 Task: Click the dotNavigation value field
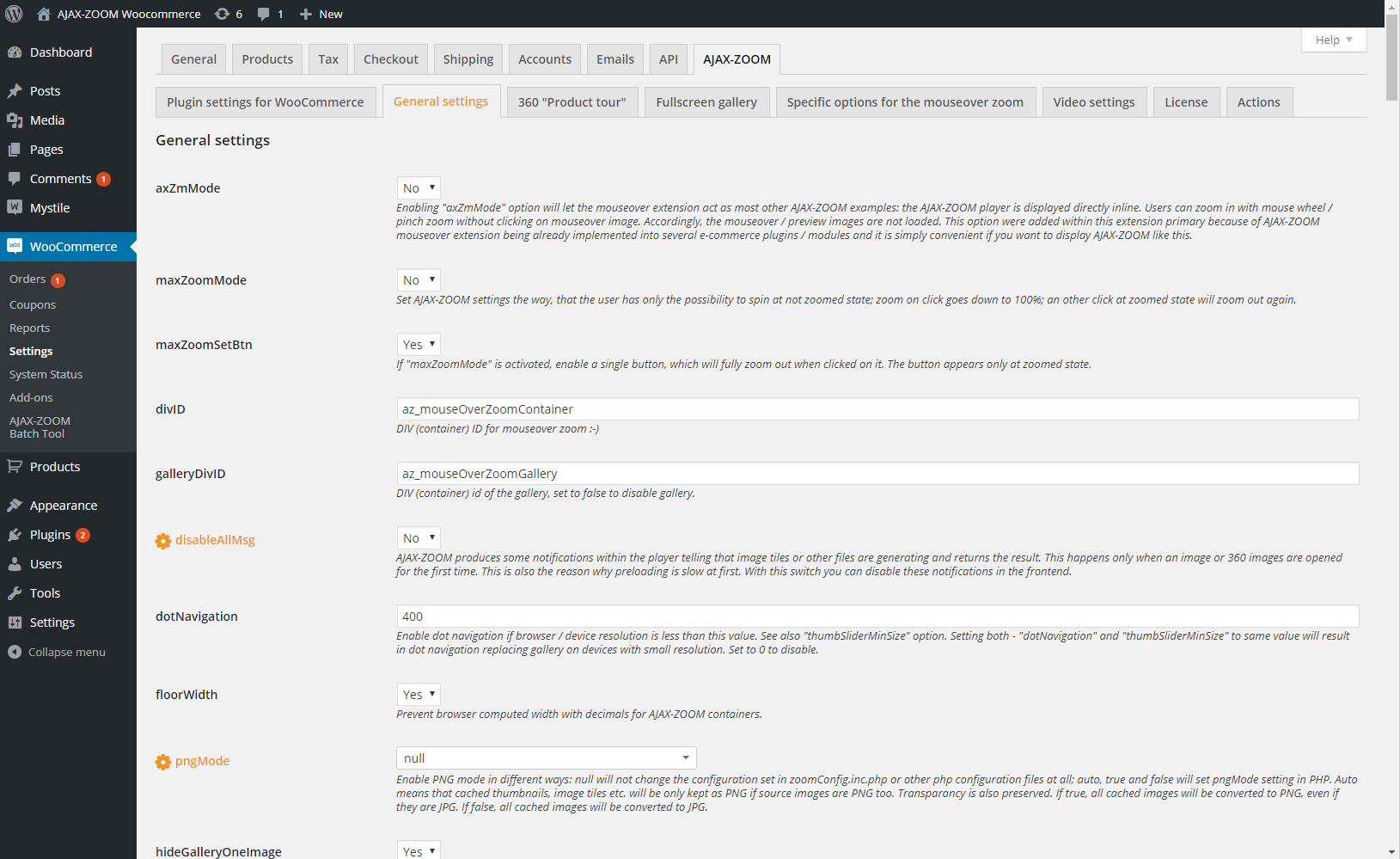coord(877,617)
